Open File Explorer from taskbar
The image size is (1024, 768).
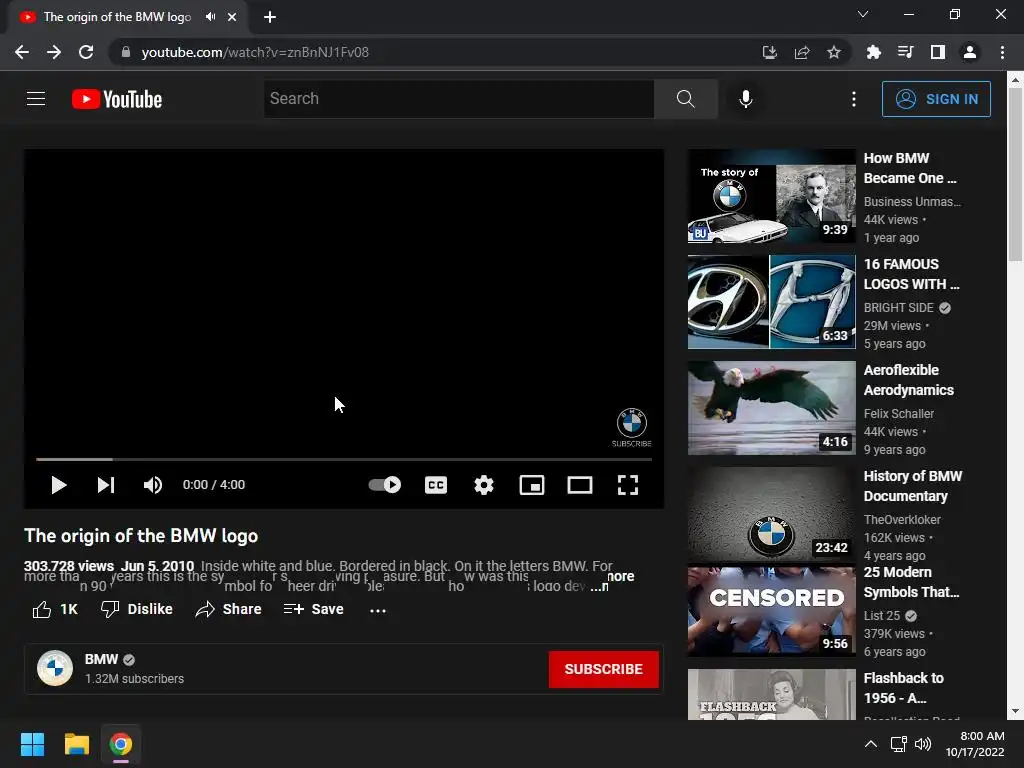click(x=76, y=744)
